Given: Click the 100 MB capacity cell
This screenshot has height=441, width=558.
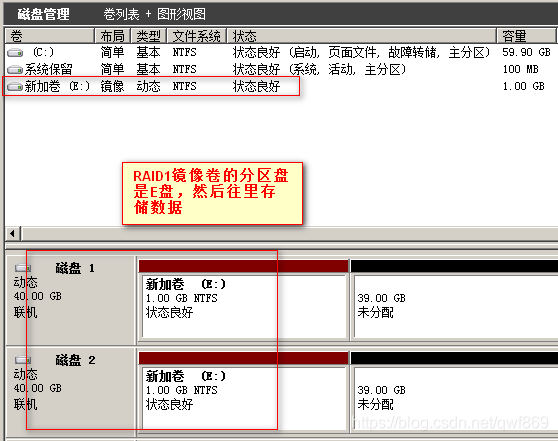Looking at the screenshot, I should point(520,69).
